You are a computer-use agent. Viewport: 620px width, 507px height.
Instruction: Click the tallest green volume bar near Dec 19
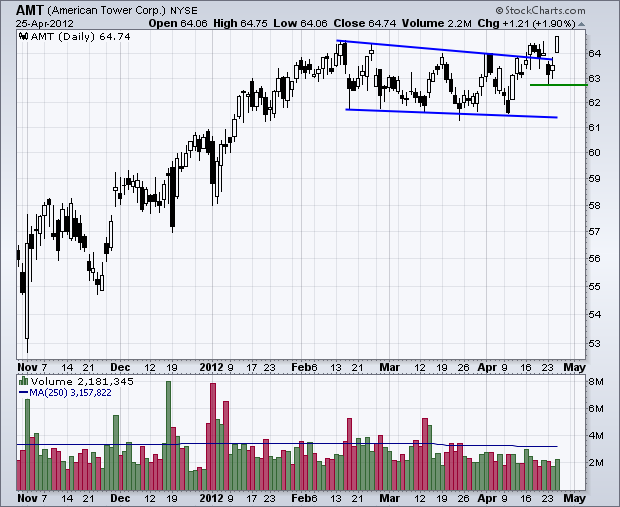click(x=168, y=435)
